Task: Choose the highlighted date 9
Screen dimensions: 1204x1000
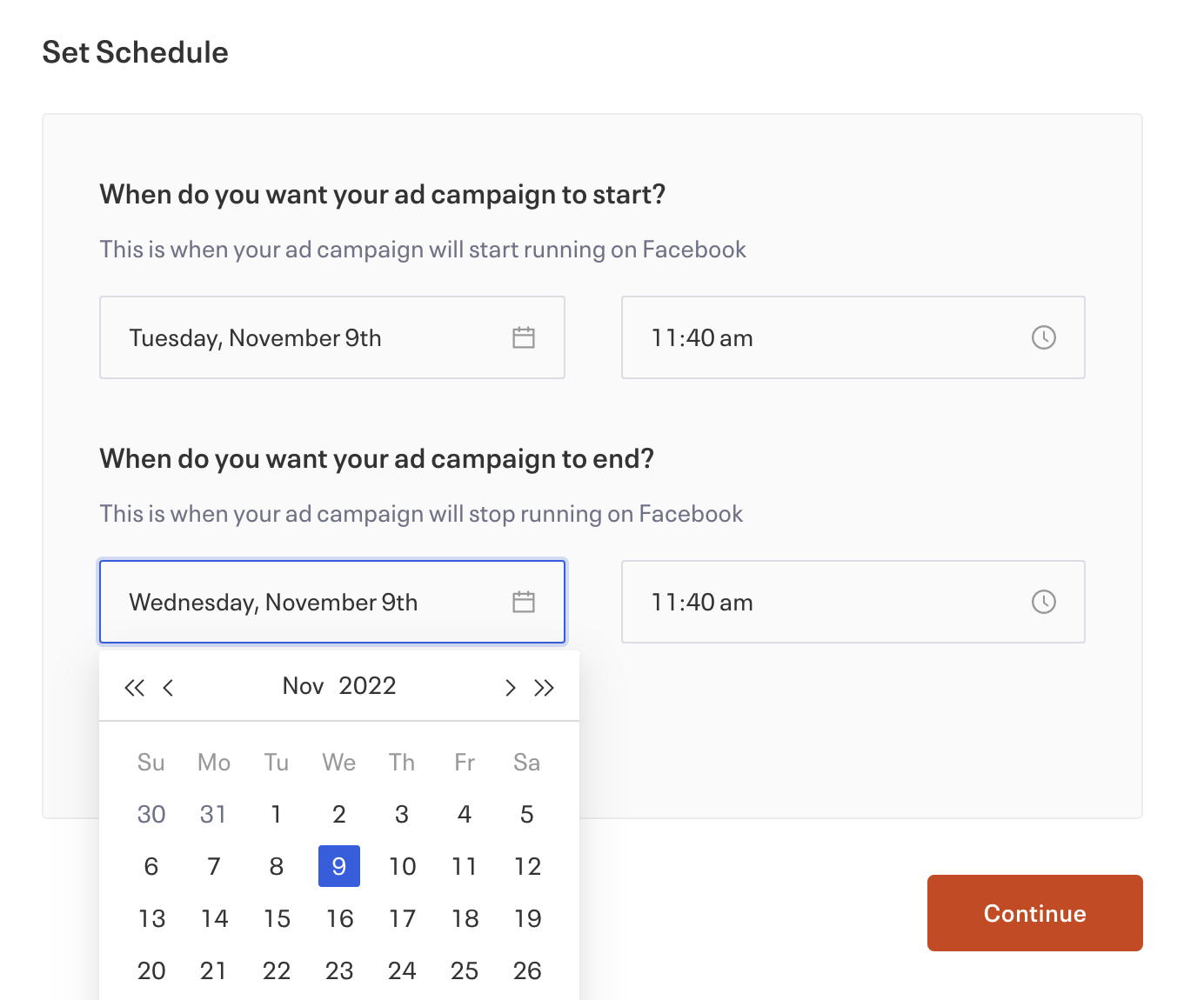Action: point(339,866)
